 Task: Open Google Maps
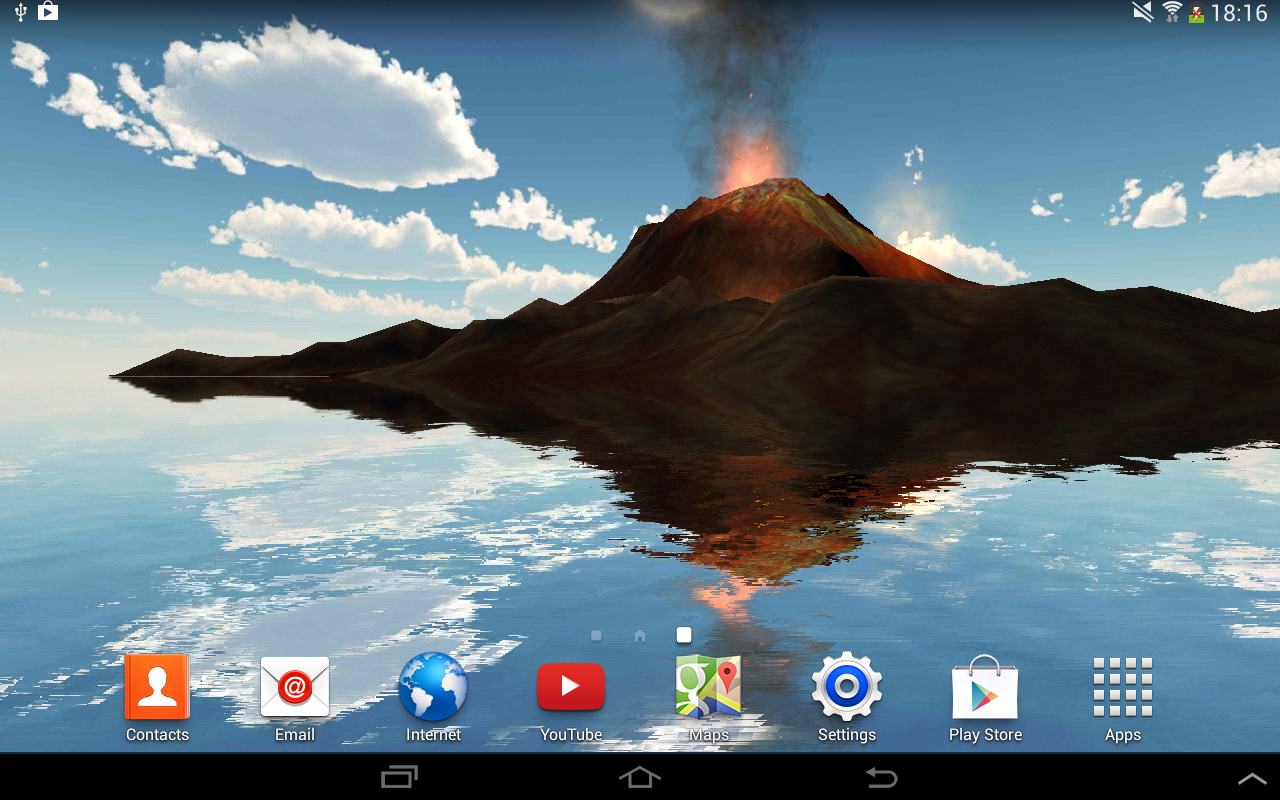click(x=709, y=687)
